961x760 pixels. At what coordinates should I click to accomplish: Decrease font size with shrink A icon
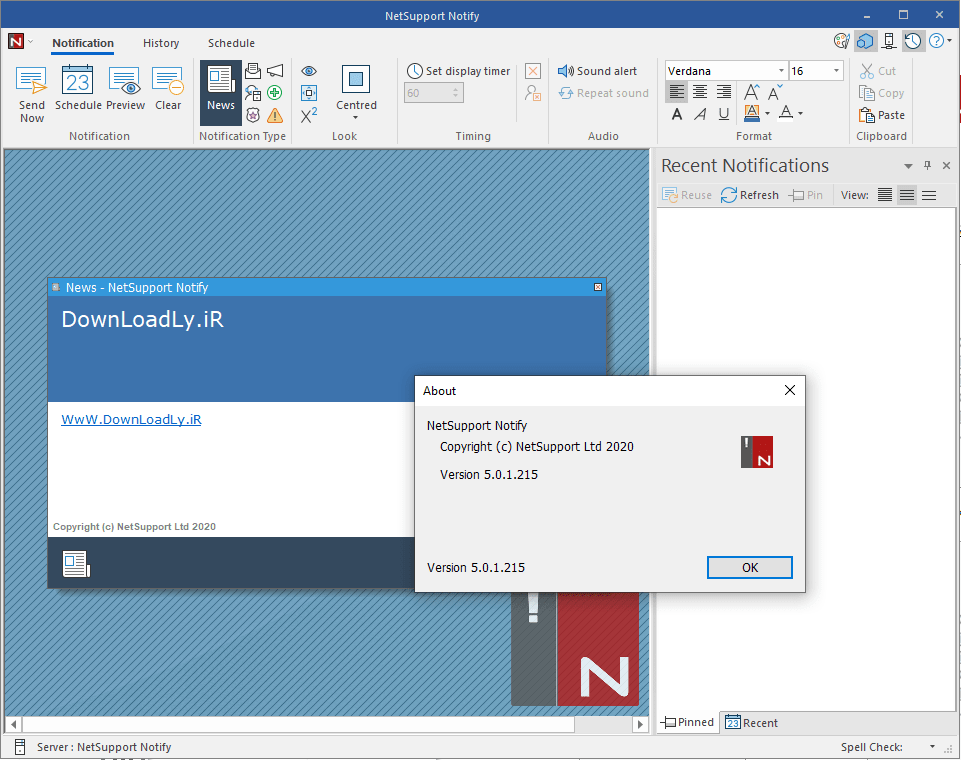click(x=775, y=93)
